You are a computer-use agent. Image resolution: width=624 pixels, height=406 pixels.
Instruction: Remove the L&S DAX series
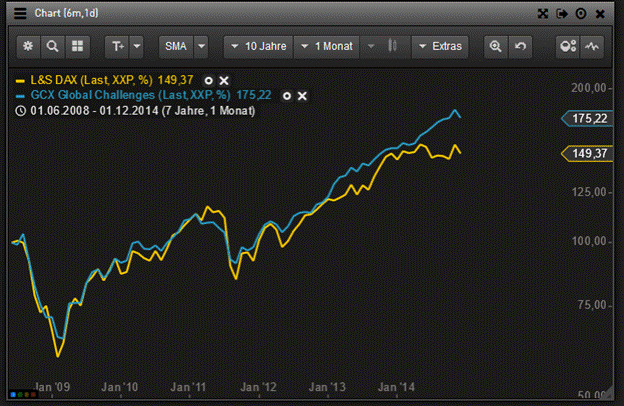[x=224, y=81]
